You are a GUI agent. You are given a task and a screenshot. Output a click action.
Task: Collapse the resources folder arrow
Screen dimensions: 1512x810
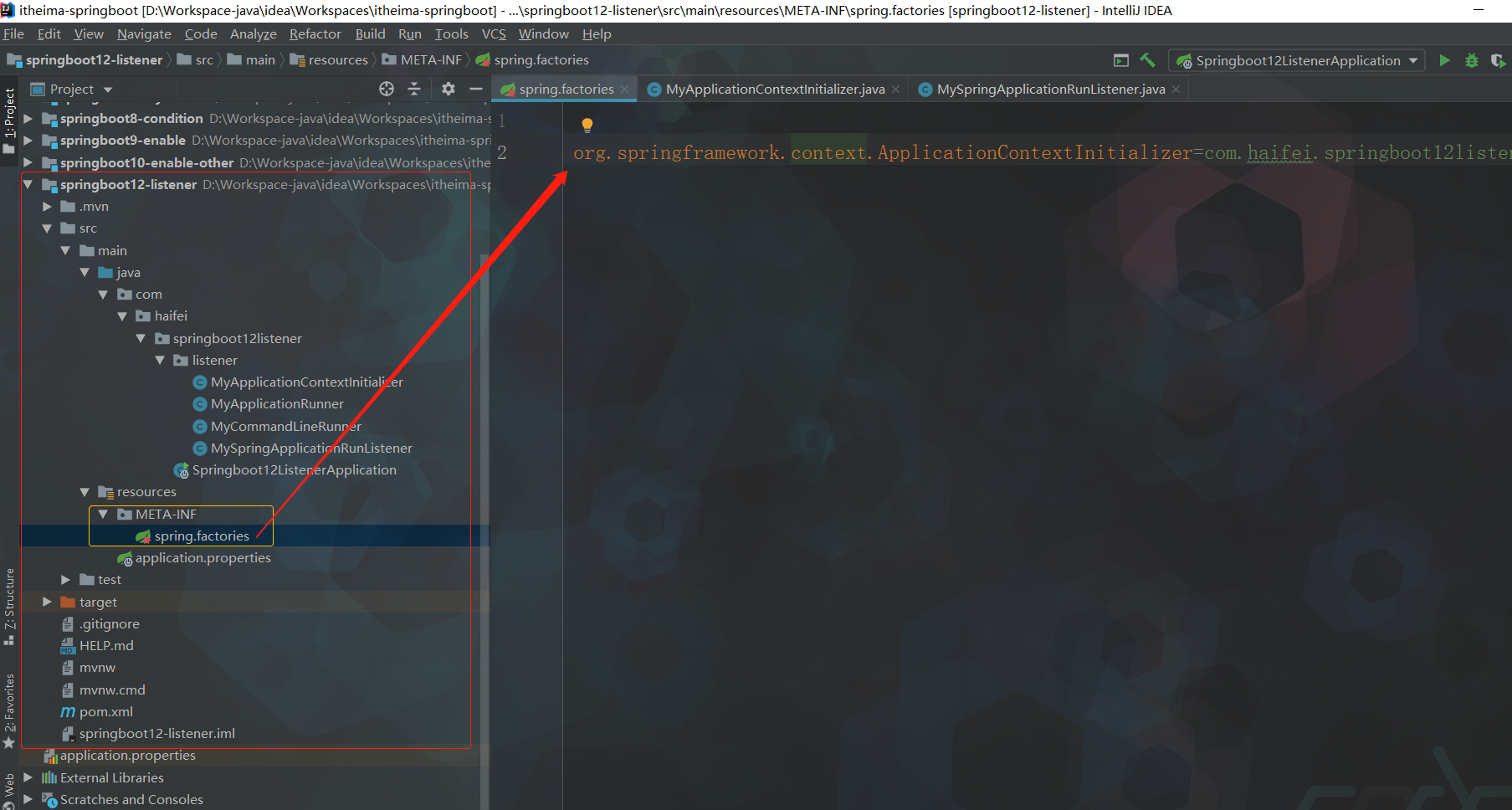(x=85, y=492)
